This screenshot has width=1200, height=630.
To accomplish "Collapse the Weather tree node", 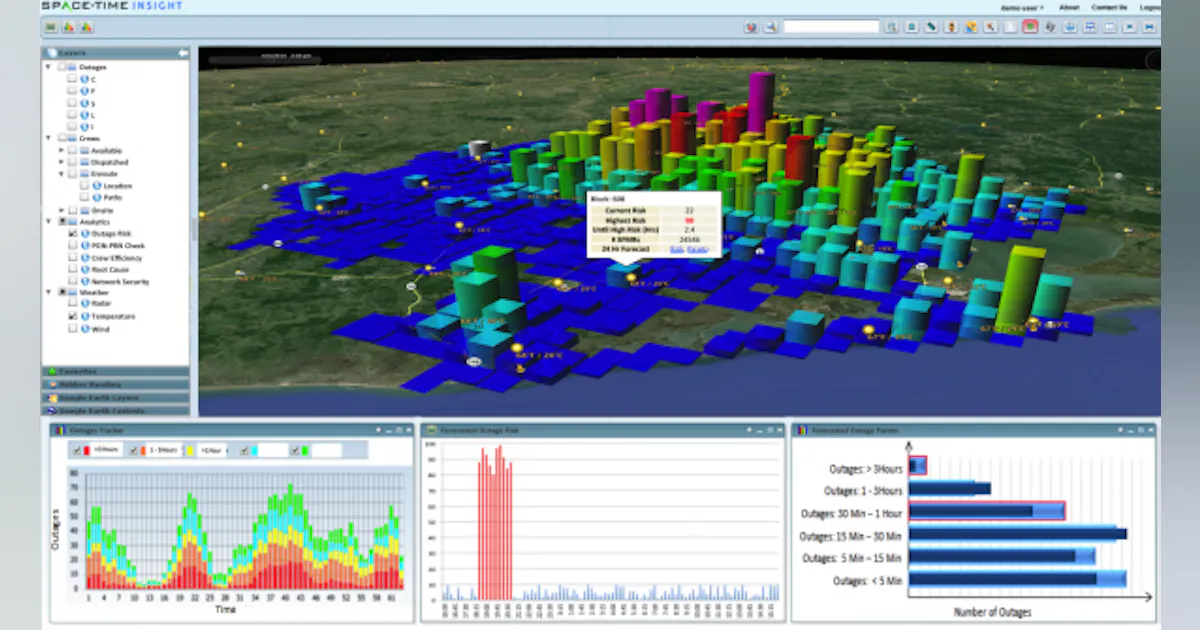I will point(48,292).
